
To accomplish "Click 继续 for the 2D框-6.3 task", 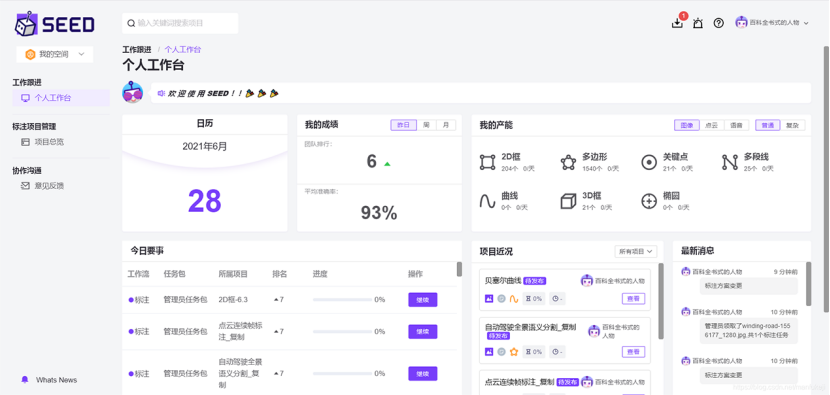I will (x=422, y=300).
